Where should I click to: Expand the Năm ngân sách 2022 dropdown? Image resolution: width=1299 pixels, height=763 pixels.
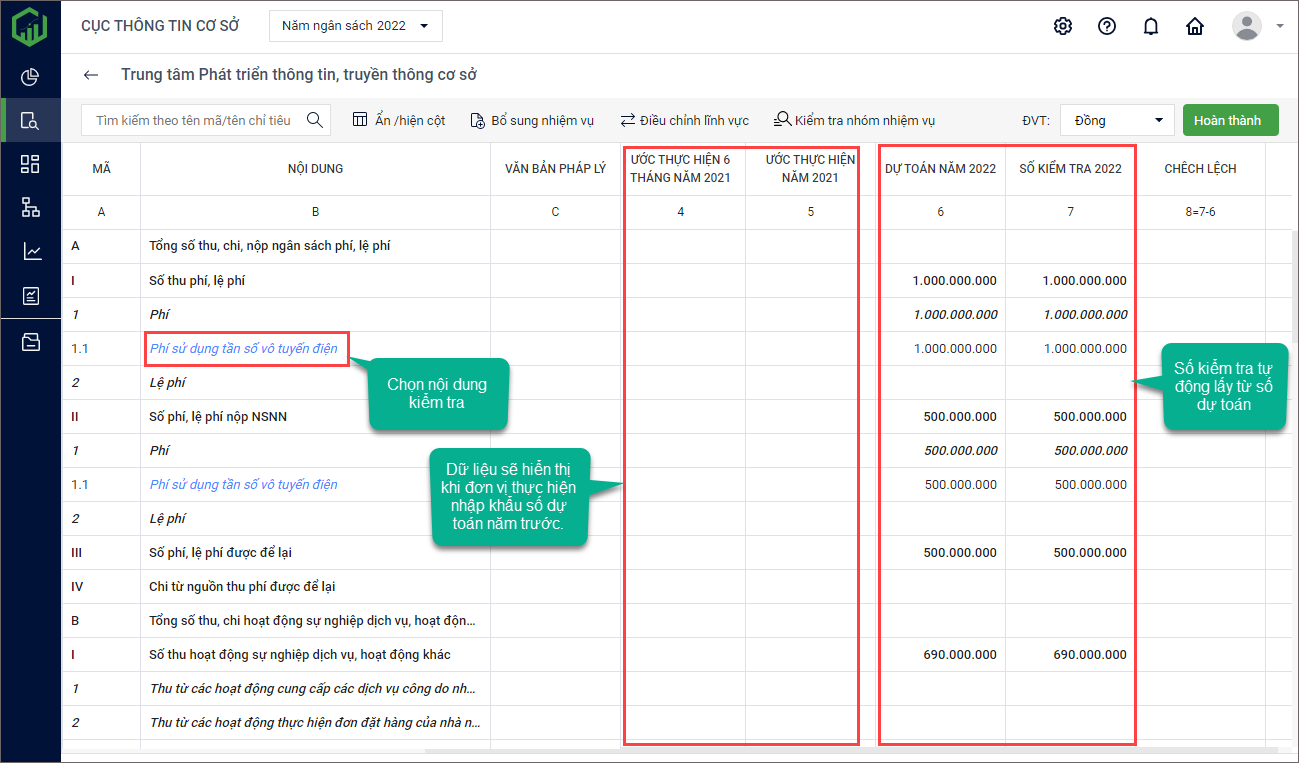coord(355,26)
